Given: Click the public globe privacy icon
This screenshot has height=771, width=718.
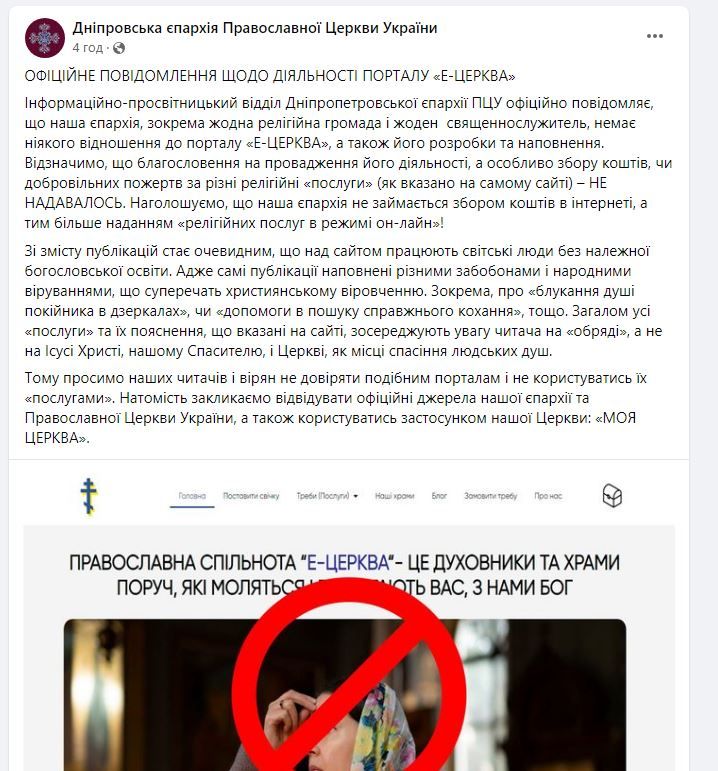Looking at the screenshot, I should [119, 48].
